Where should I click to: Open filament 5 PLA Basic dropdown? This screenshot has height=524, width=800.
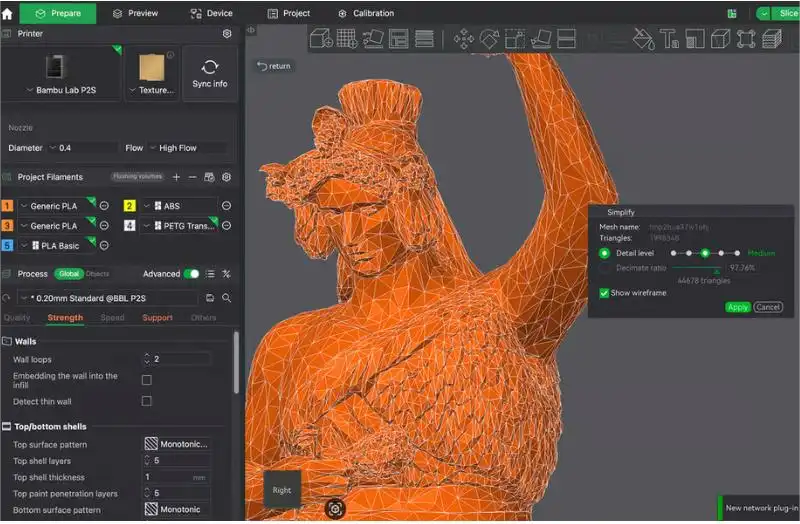(55, 245)
